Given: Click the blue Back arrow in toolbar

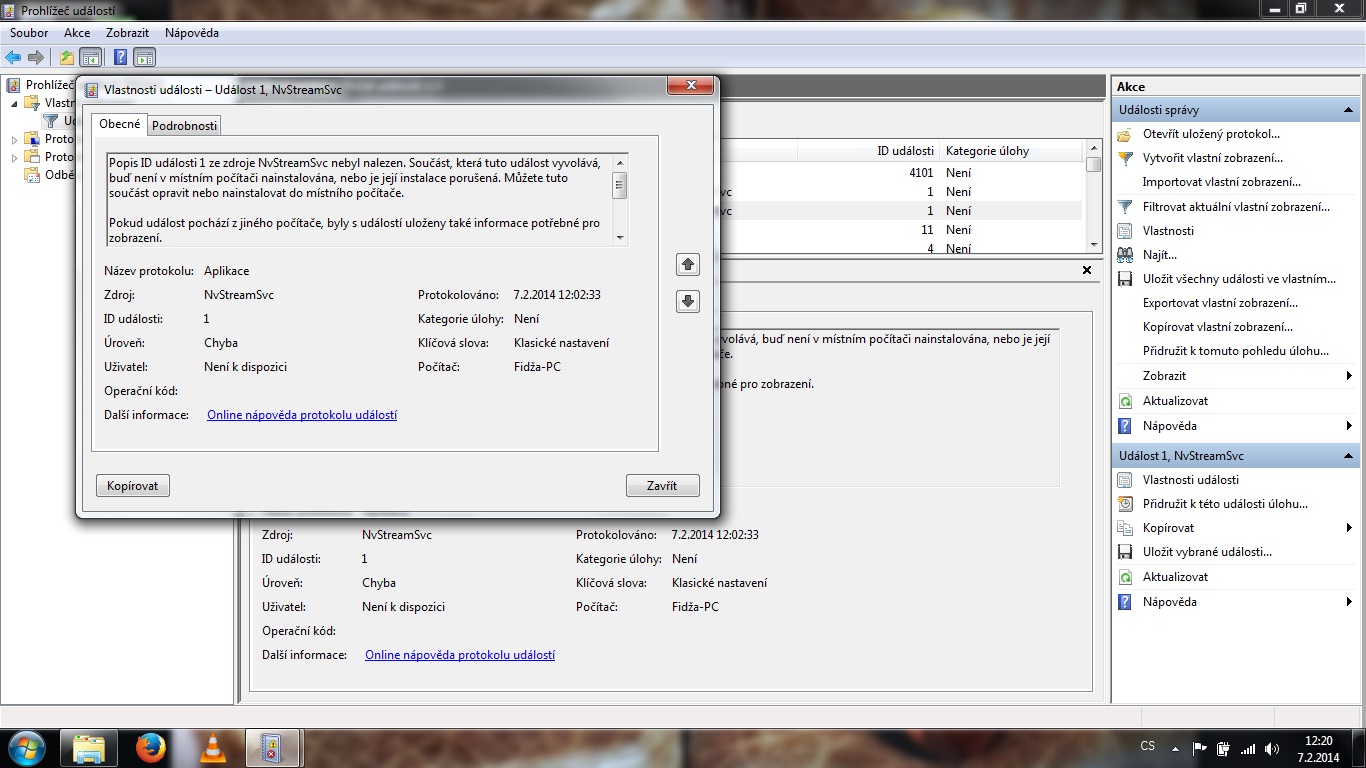Looking at the screenshot, I should coord(13,57).
